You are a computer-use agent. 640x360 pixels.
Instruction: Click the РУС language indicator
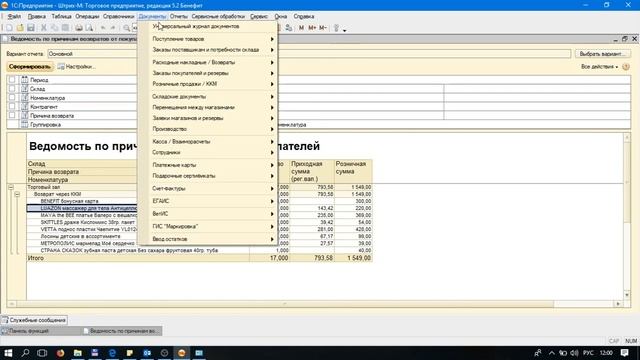tap(588, 353)
